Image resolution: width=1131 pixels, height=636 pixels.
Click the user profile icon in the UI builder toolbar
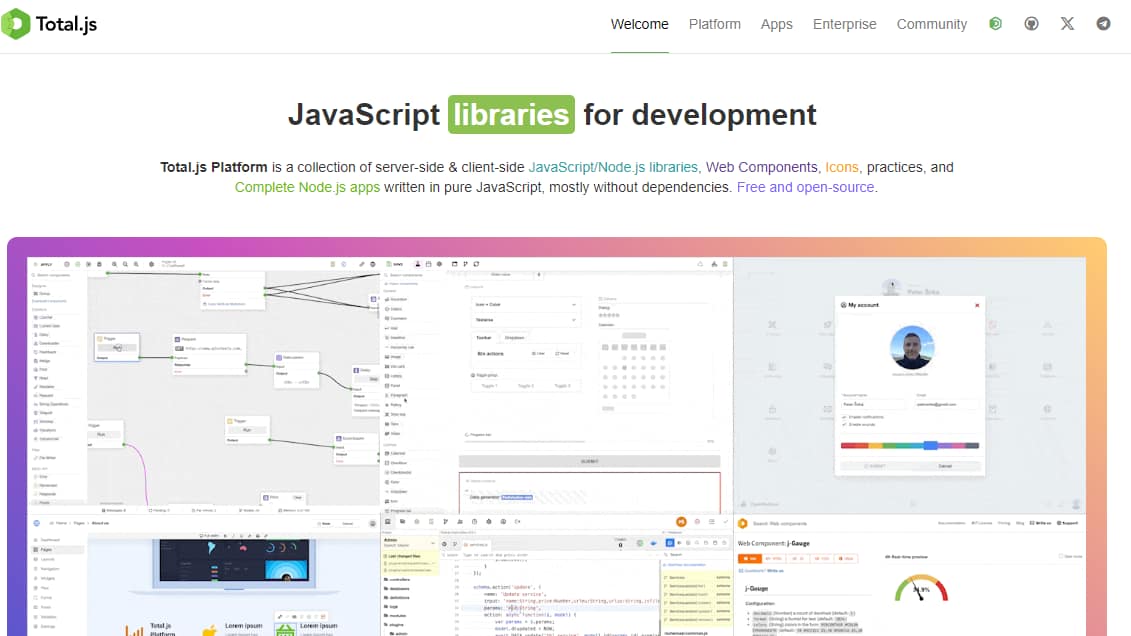pos(417,264)
